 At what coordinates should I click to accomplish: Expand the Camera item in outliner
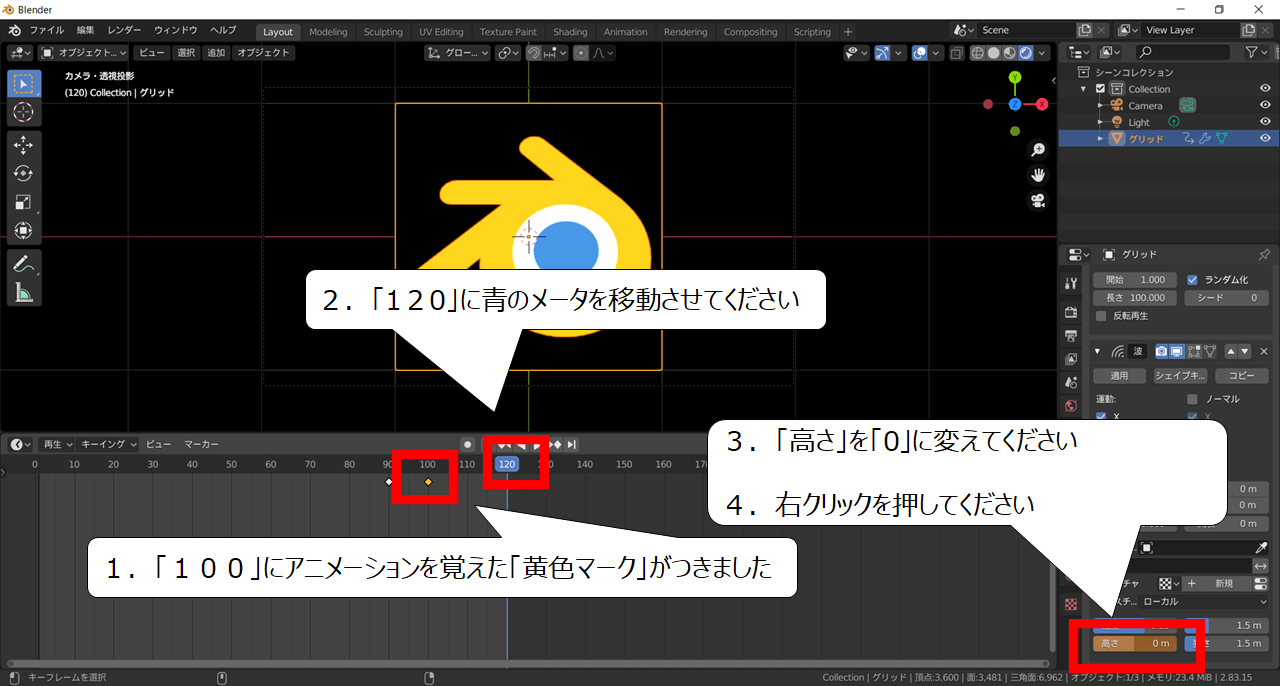pyautogui.click(x=1100, y=106)
